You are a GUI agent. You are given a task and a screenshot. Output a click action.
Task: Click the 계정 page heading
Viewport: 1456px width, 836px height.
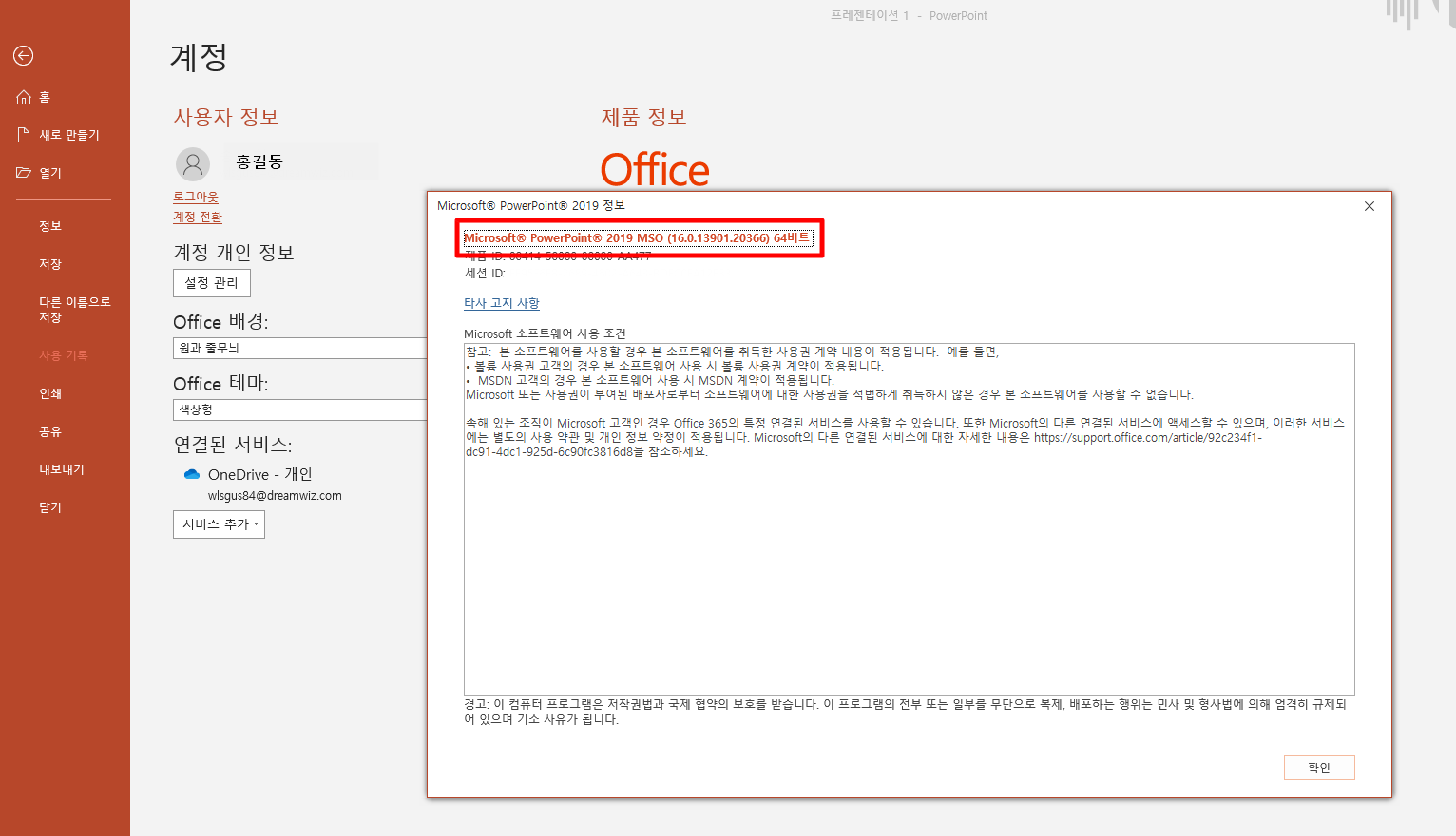tap(199, 57)
